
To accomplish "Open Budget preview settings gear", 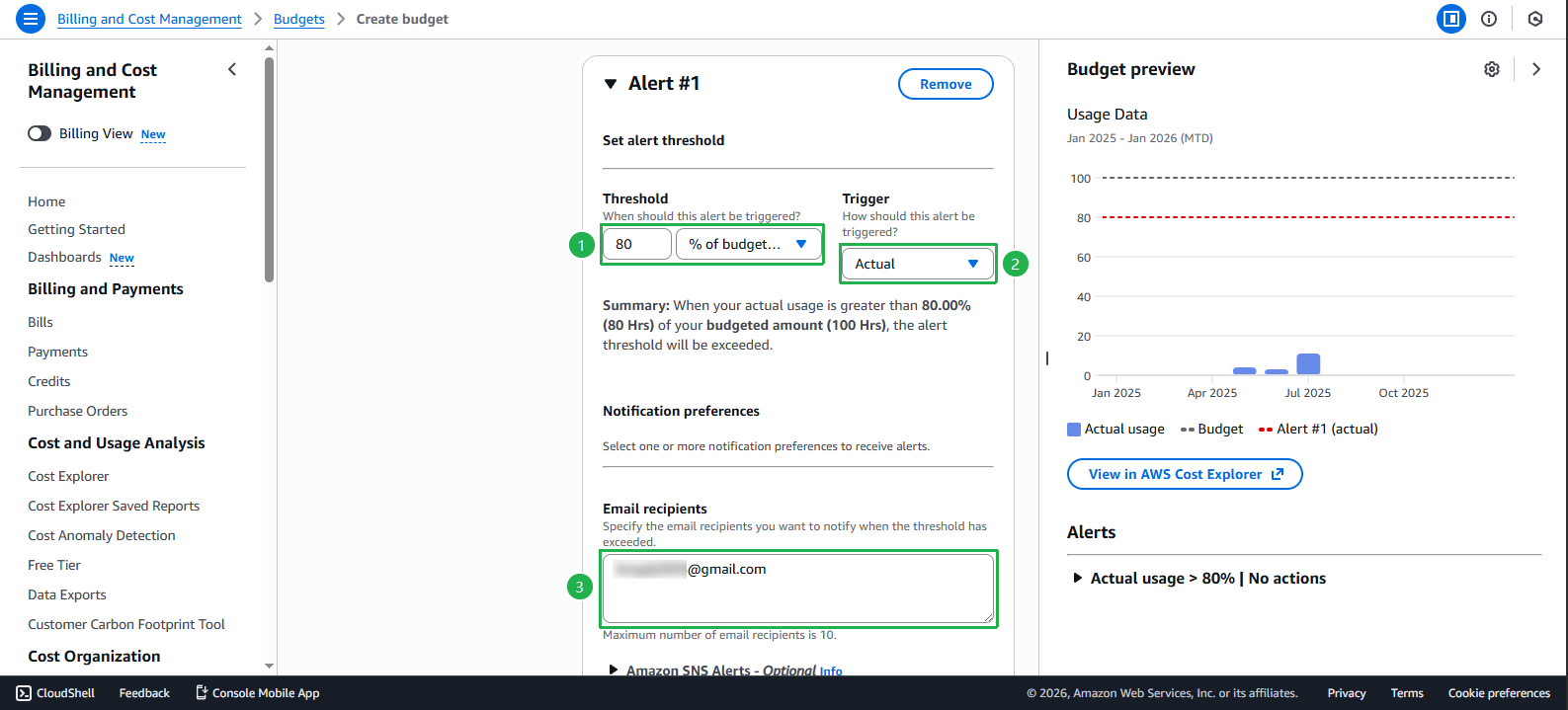I will pyautogui.click(x=1491, y=69).
